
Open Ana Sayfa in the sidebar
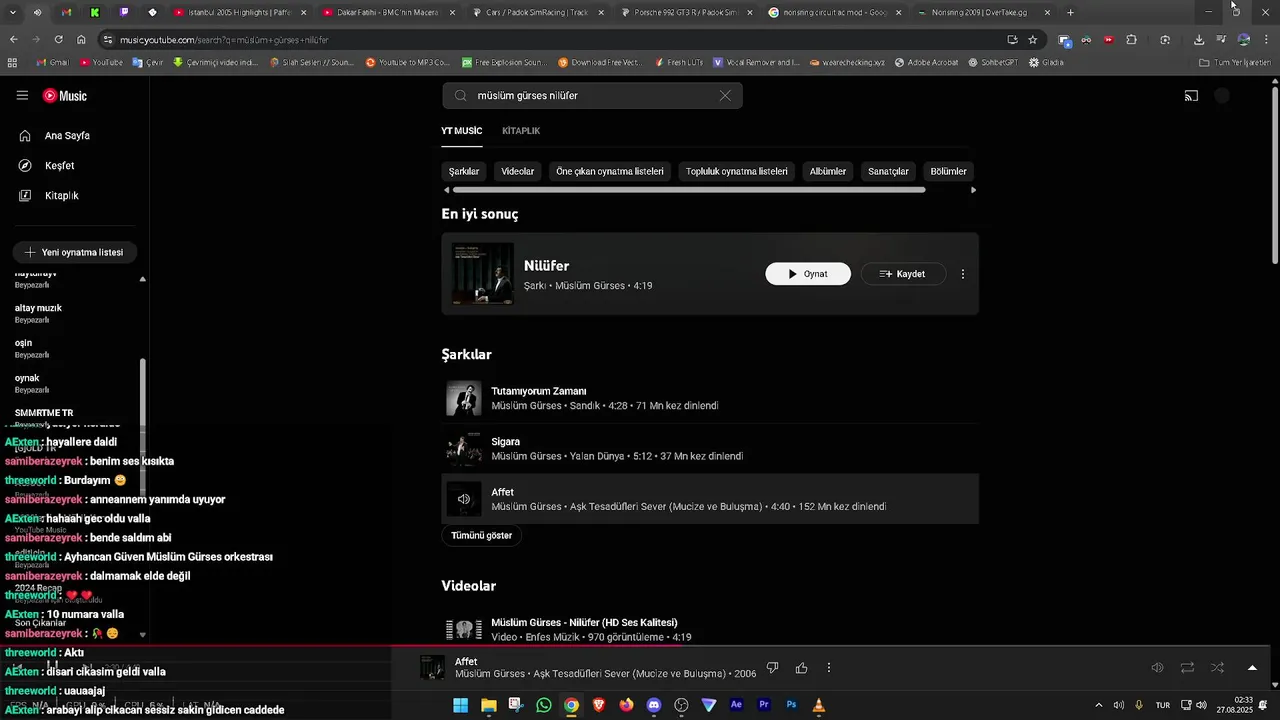[67, 136]
